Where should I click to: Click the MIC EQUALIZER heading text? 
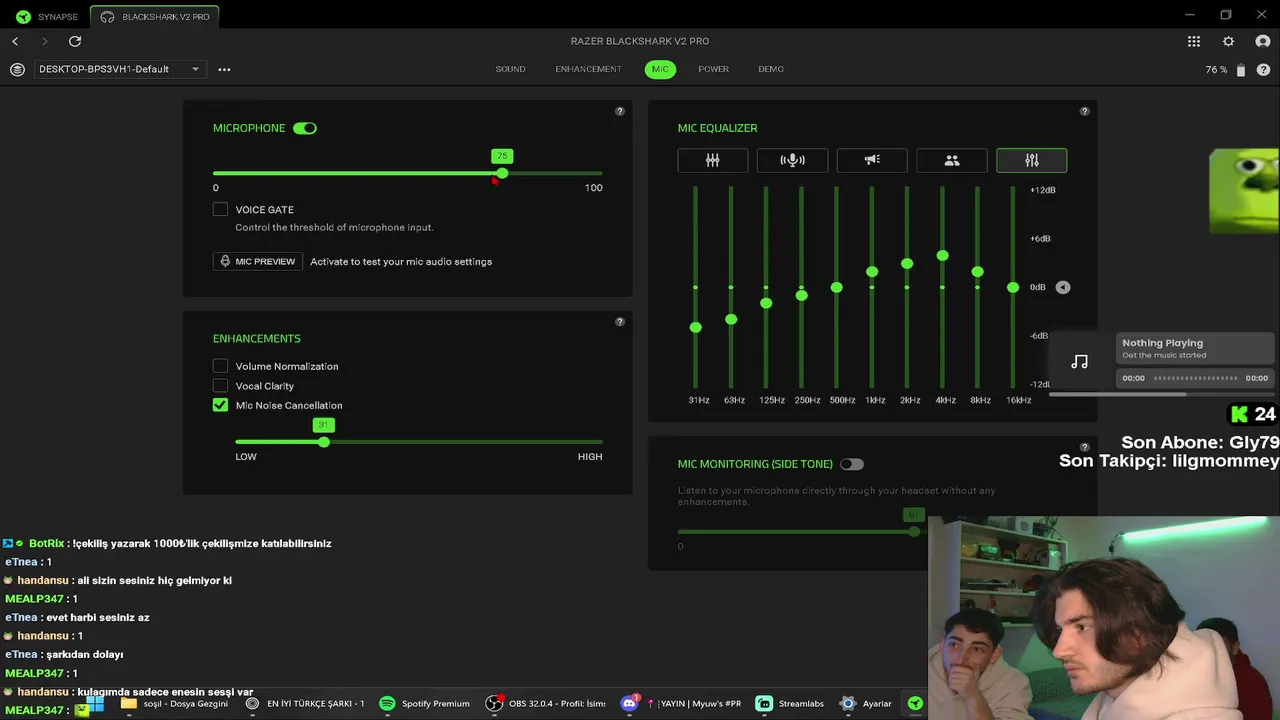click(717, 128)
